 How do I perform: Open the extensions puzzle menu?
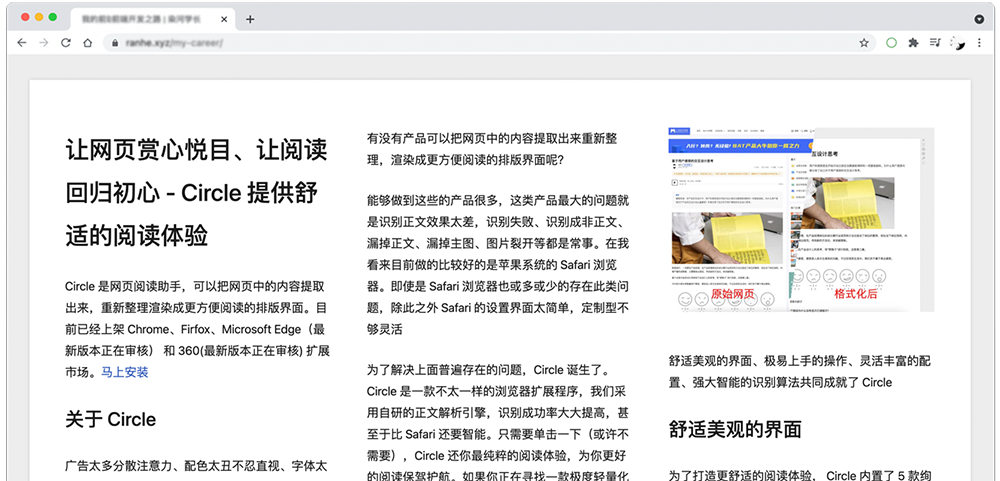(x=913, y=43)
